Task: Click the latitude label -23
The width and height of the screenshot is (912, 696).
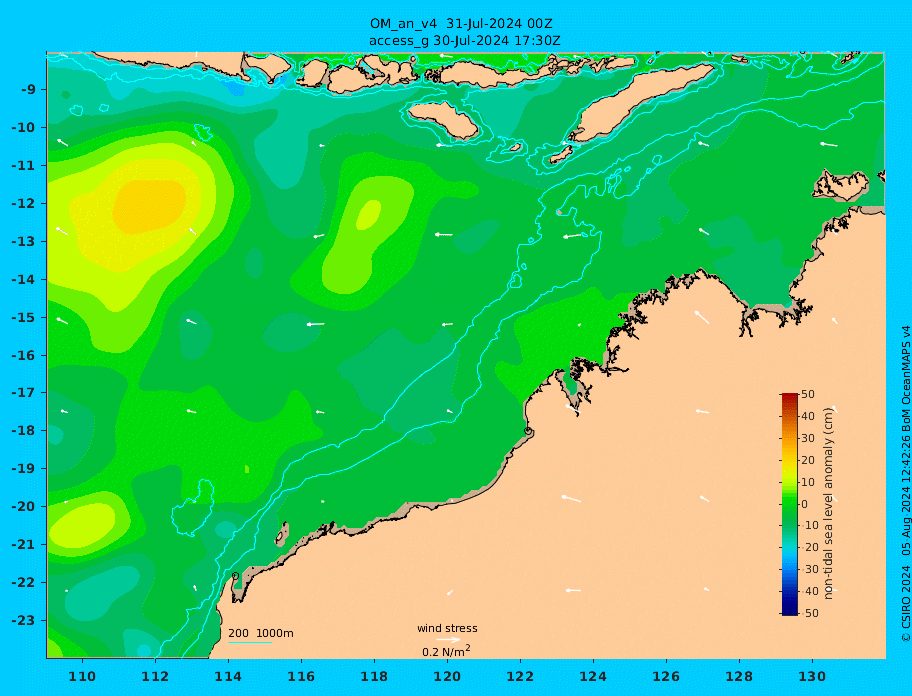Action: click(x=23, y=620)
